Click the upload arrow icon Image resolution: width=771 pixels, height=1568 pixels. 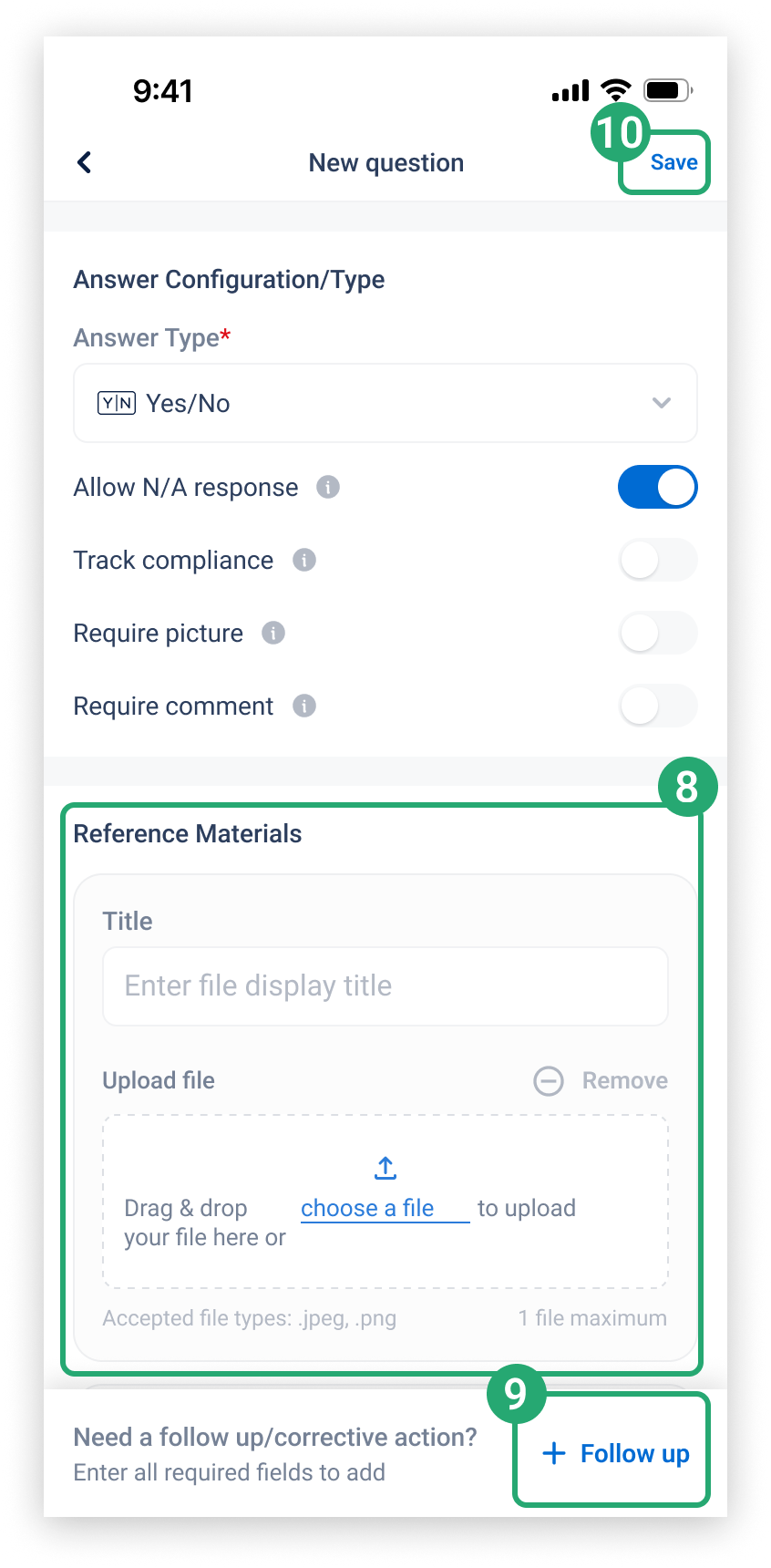pos(385,1168)
